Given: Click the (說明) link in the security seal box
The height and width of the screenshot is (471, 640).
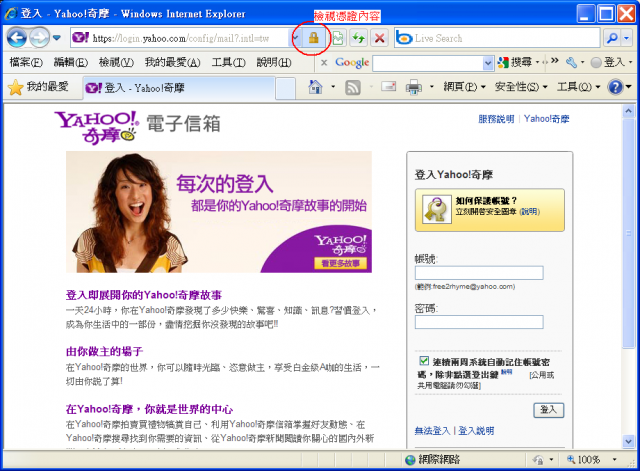Looking at the screenshot, I should pos(529,211).
